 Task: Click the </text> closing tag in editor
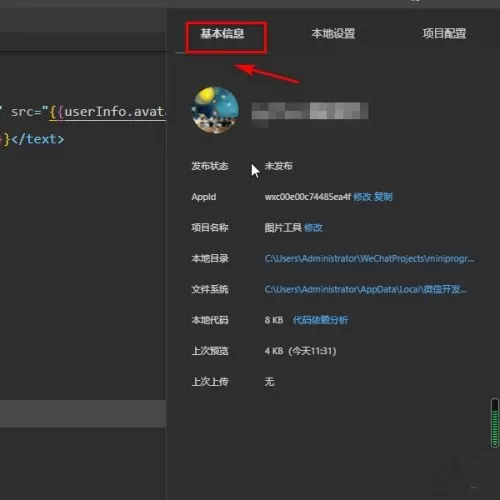pos(37,139)
